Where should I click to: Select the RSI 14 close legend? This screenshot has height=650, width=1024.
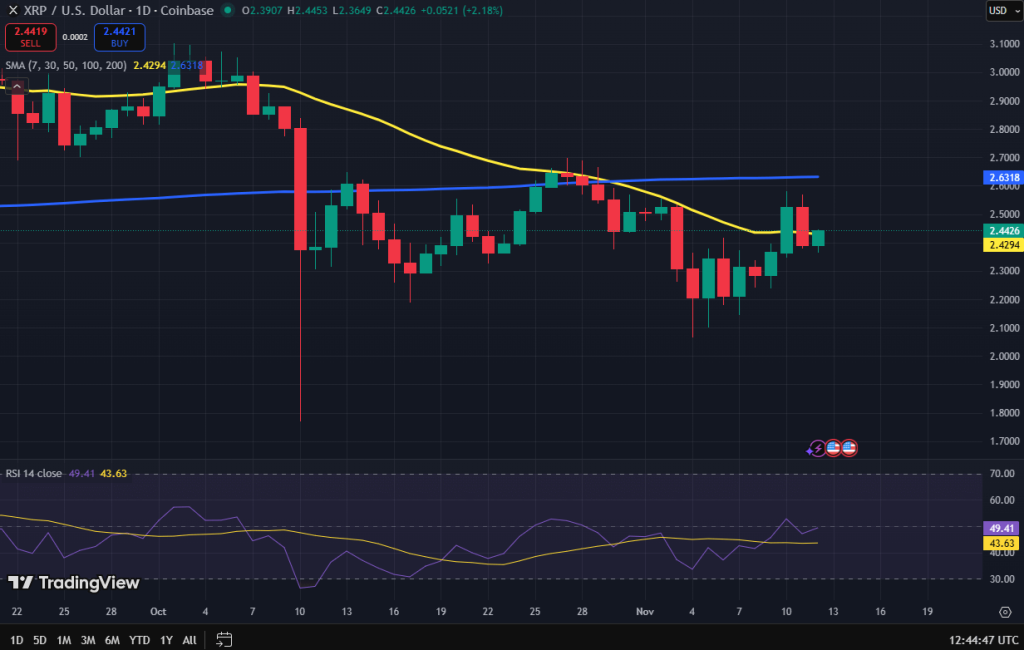tap(34, 474)
